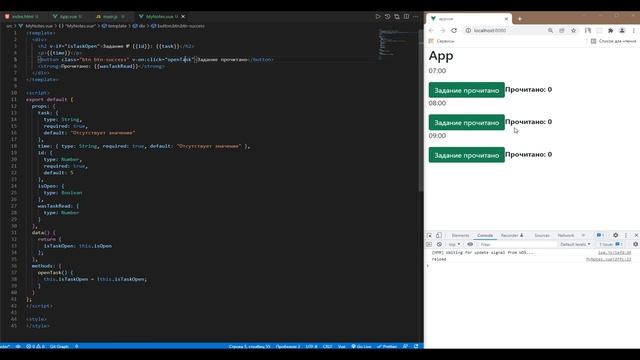
Task: Click errors and warnings count in status bar
Action: [x=36, y=346]
